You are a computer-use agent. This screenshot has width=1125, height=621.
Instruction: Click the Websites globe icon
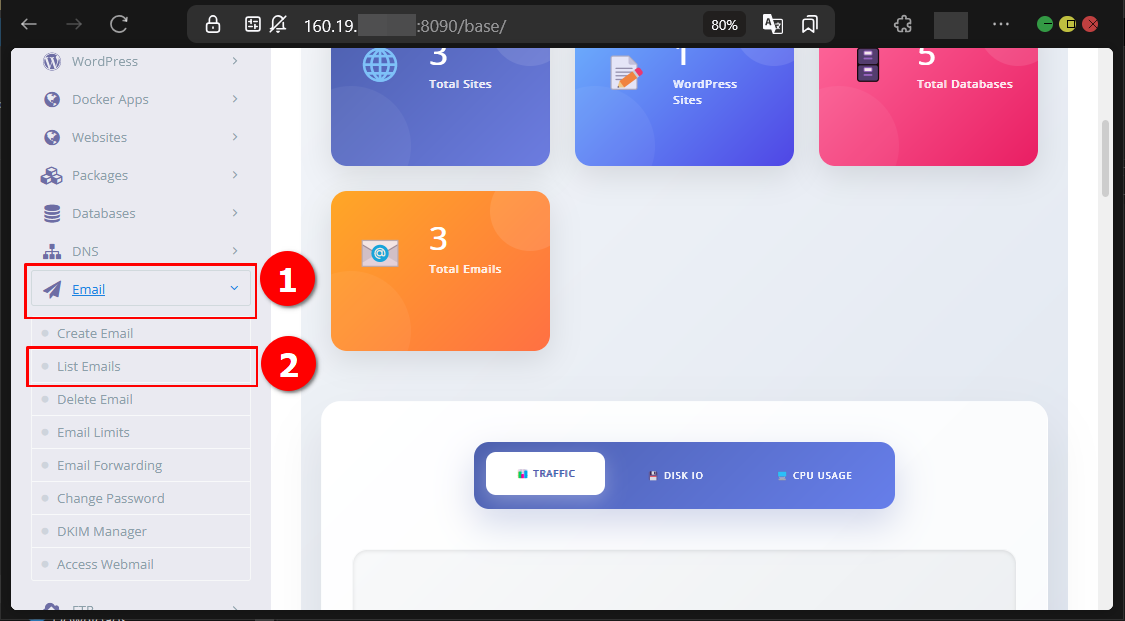point(52,138)
